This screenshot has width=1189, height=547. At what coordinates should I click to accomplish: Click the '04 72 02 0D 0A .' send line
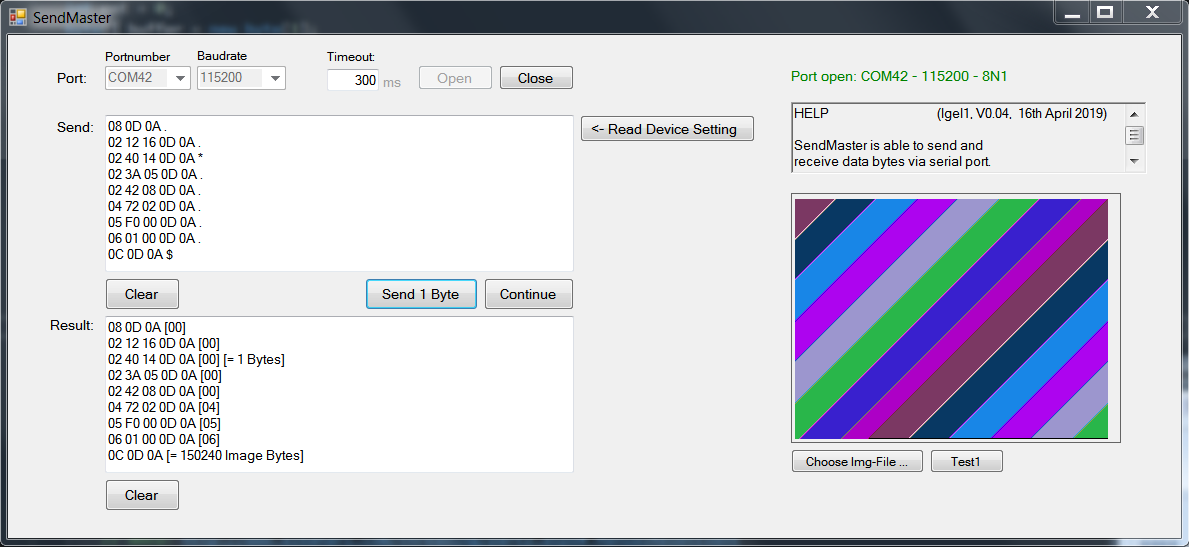[x=155, y=206]
